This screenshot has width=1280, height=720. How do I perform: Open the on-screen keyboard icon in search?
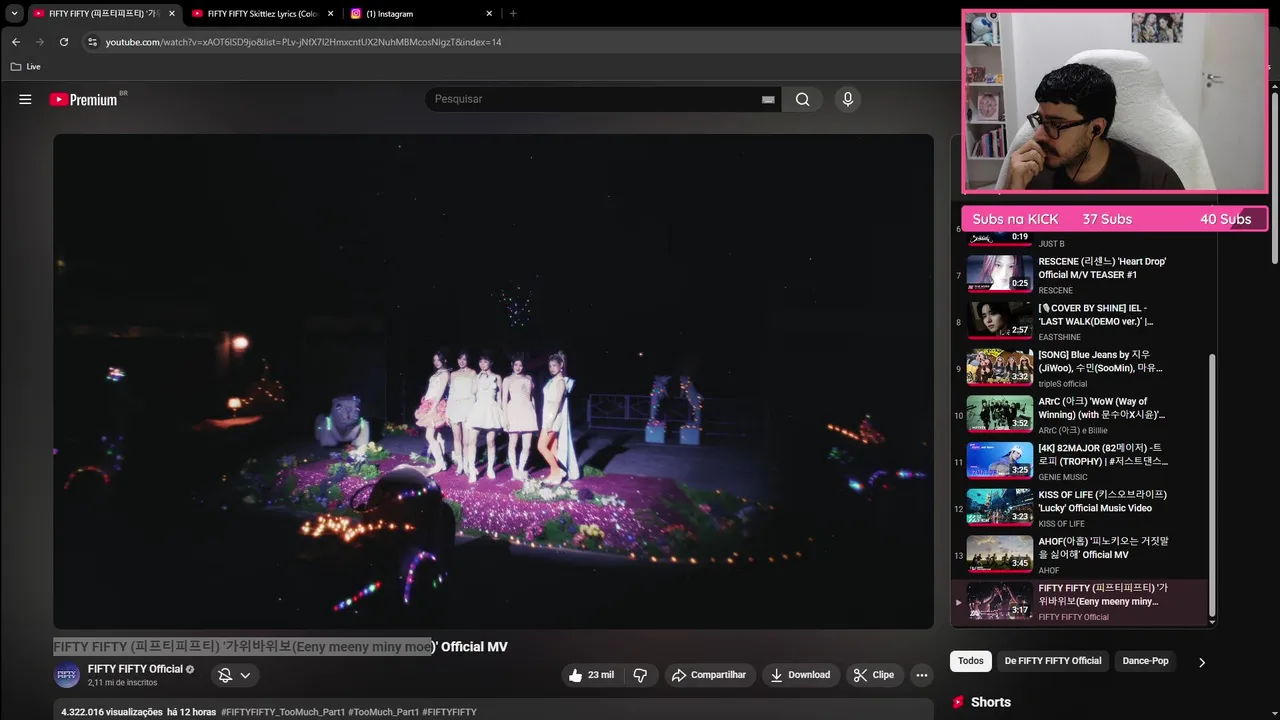coord(768,99)
